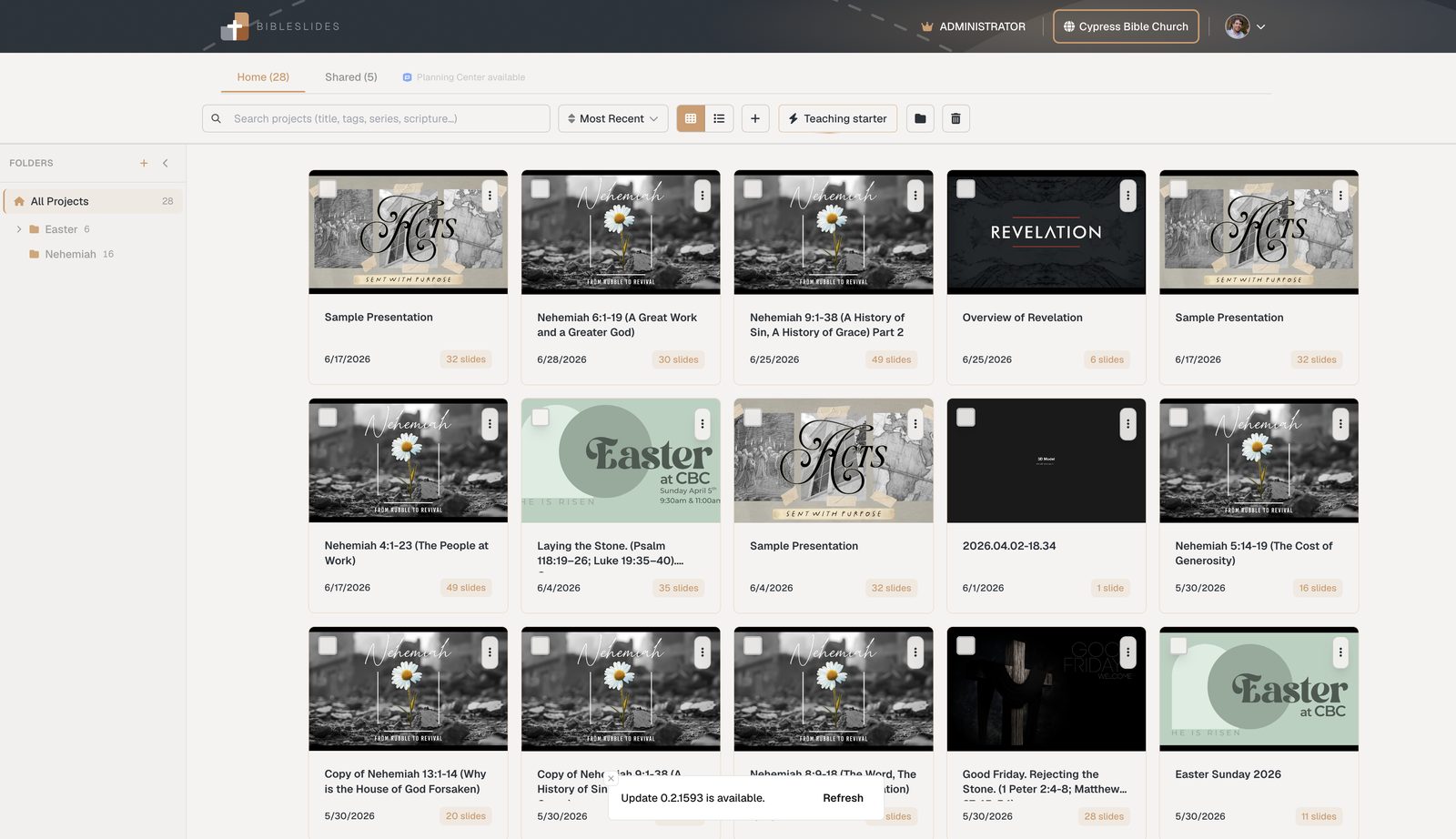The image size is (1456, 839).
Task: Select checkbox on Nehemiah 4:1-23 card
Action: (328, 417)
